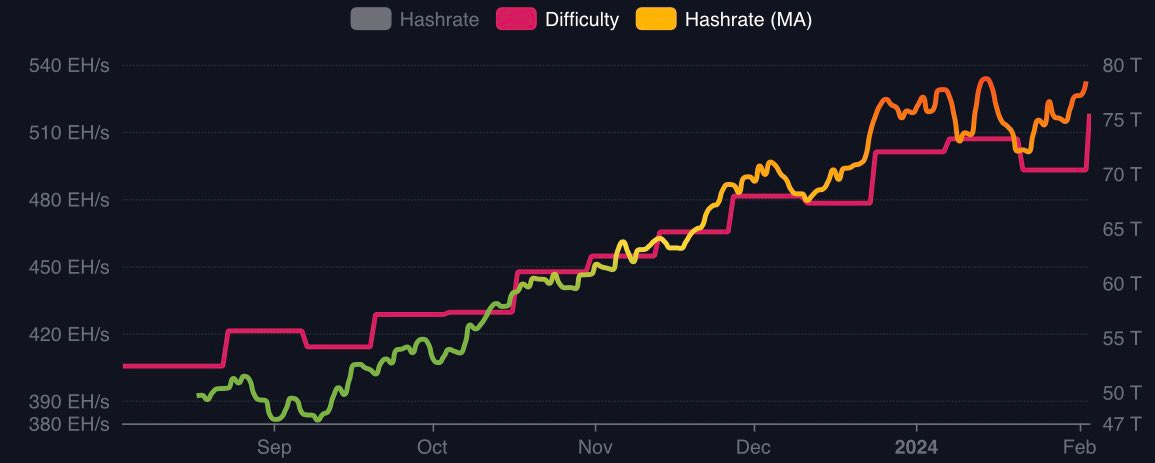Click the 65 T difficulty axis label
This screenshot has width=1155, height=463.
click(x=1122, y=230)
